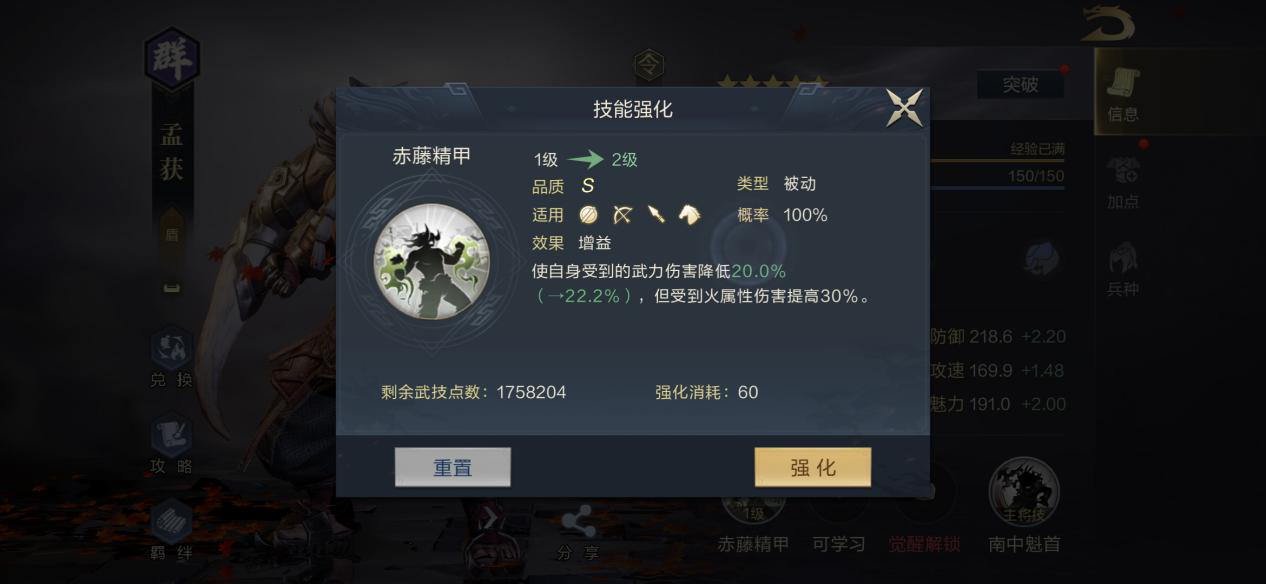Open the 信息 info tab
Image resolution: width=1266 pixels, height=584 pixels.
pos(1123,93)
